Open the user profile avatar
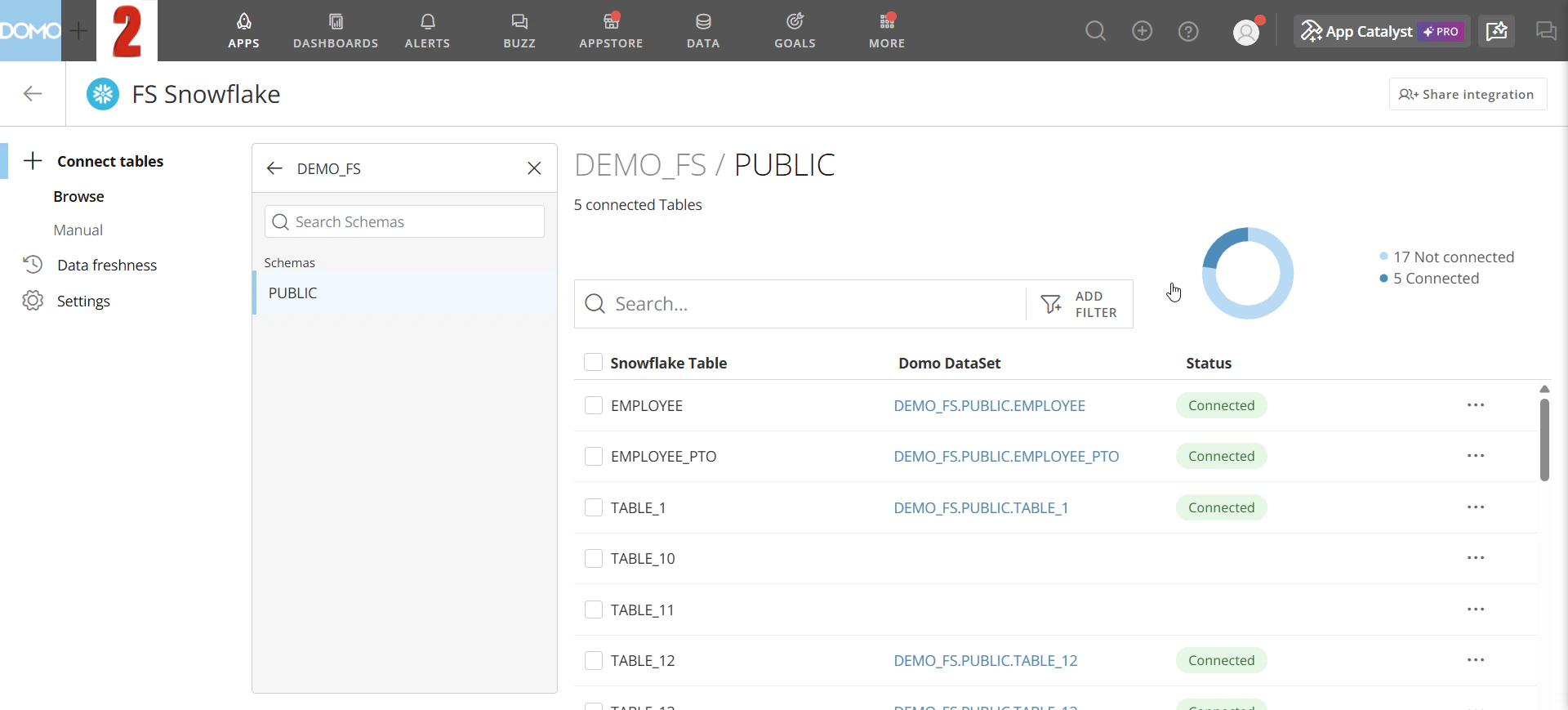 coord(1246,32)
